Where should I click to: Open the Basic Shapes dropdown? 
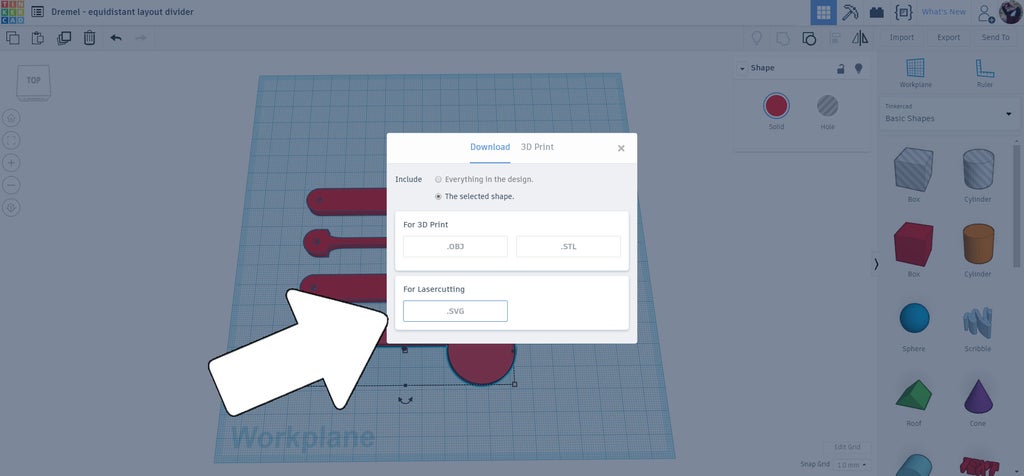pyautogui.click(x=950, y=114)
